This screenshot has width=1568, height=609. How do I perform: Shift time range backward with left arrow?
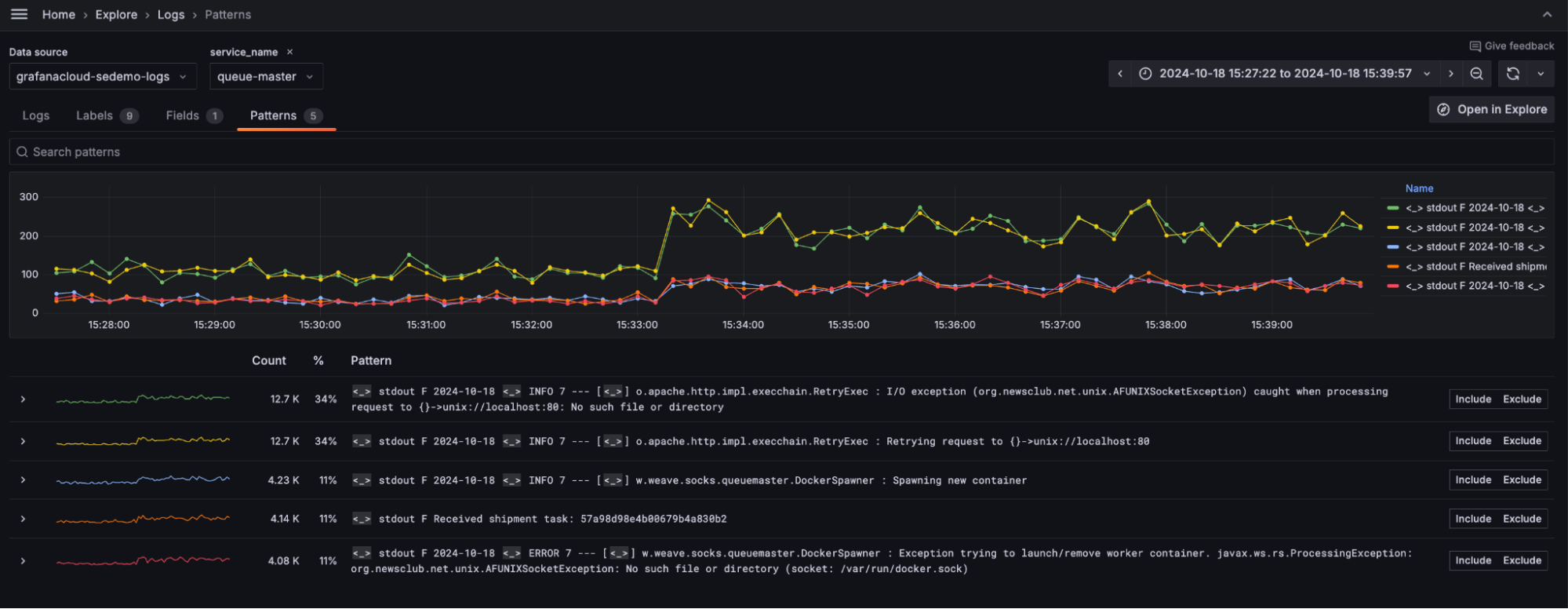click(x=1120, y=74)
